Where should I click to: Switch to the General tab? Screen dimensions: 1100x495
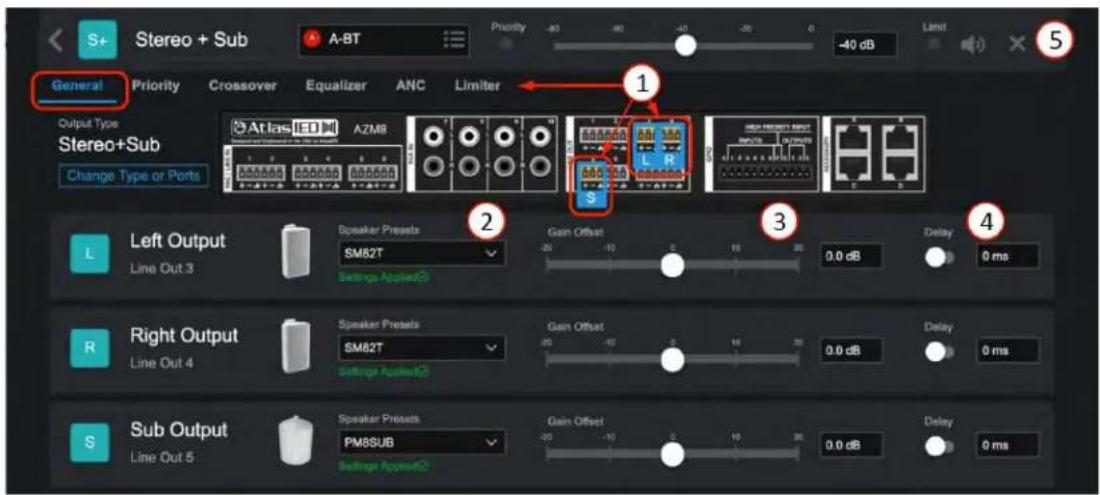tap(78, 86)
